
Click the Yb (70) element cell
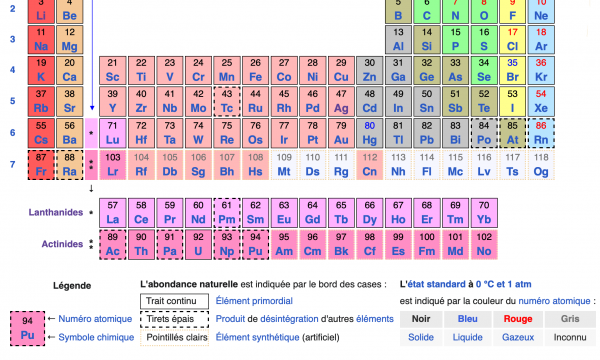click(484, 213)
